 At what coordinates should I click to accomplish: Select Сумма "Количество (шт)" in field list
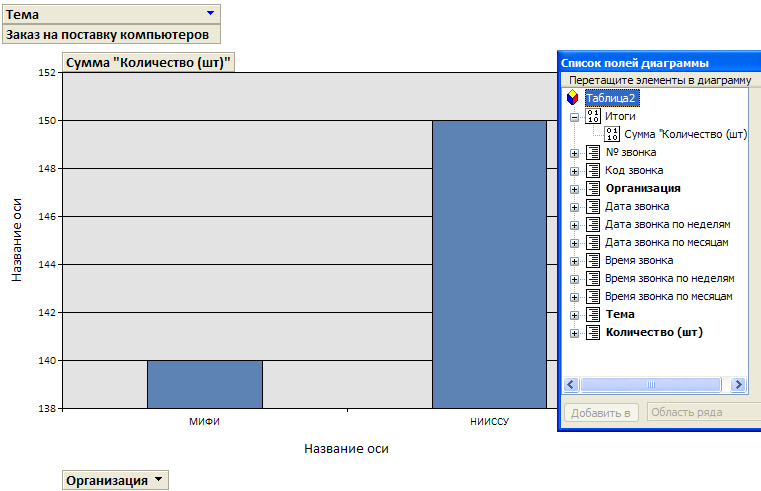coord(685,134)
